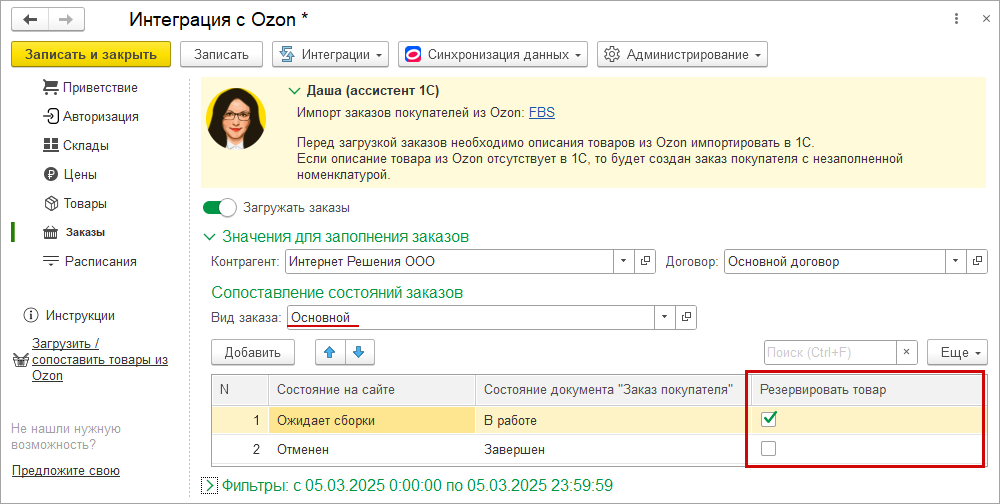Go forward with the right arrow button
Screen dimensions: 1000x504
click(x=66, y=20)
